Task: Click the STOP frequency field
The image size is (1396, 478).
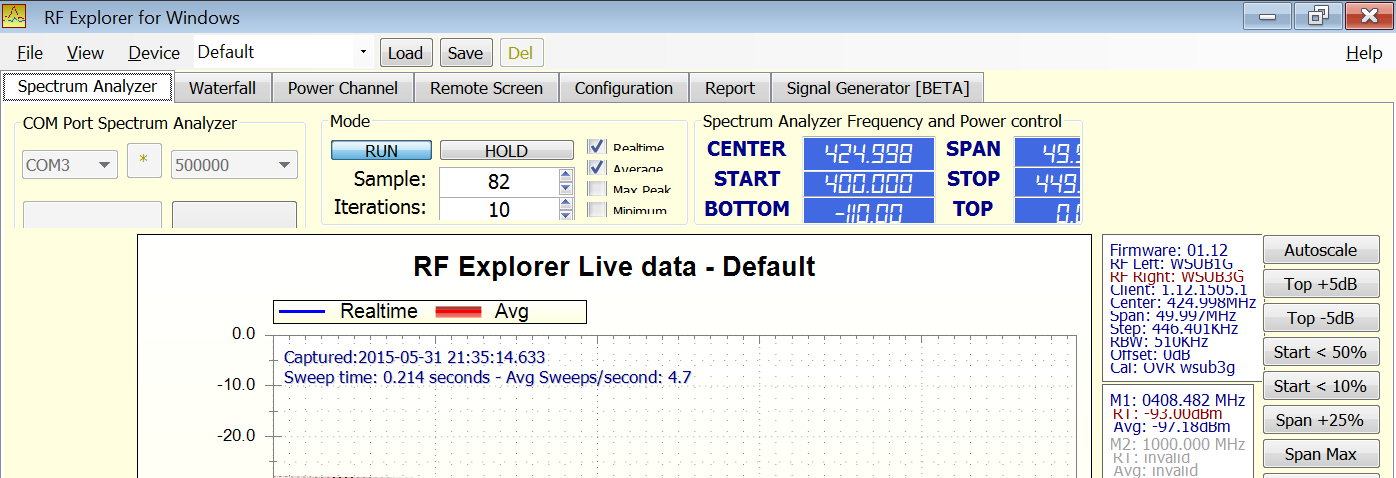Action: click(1048, 182)
